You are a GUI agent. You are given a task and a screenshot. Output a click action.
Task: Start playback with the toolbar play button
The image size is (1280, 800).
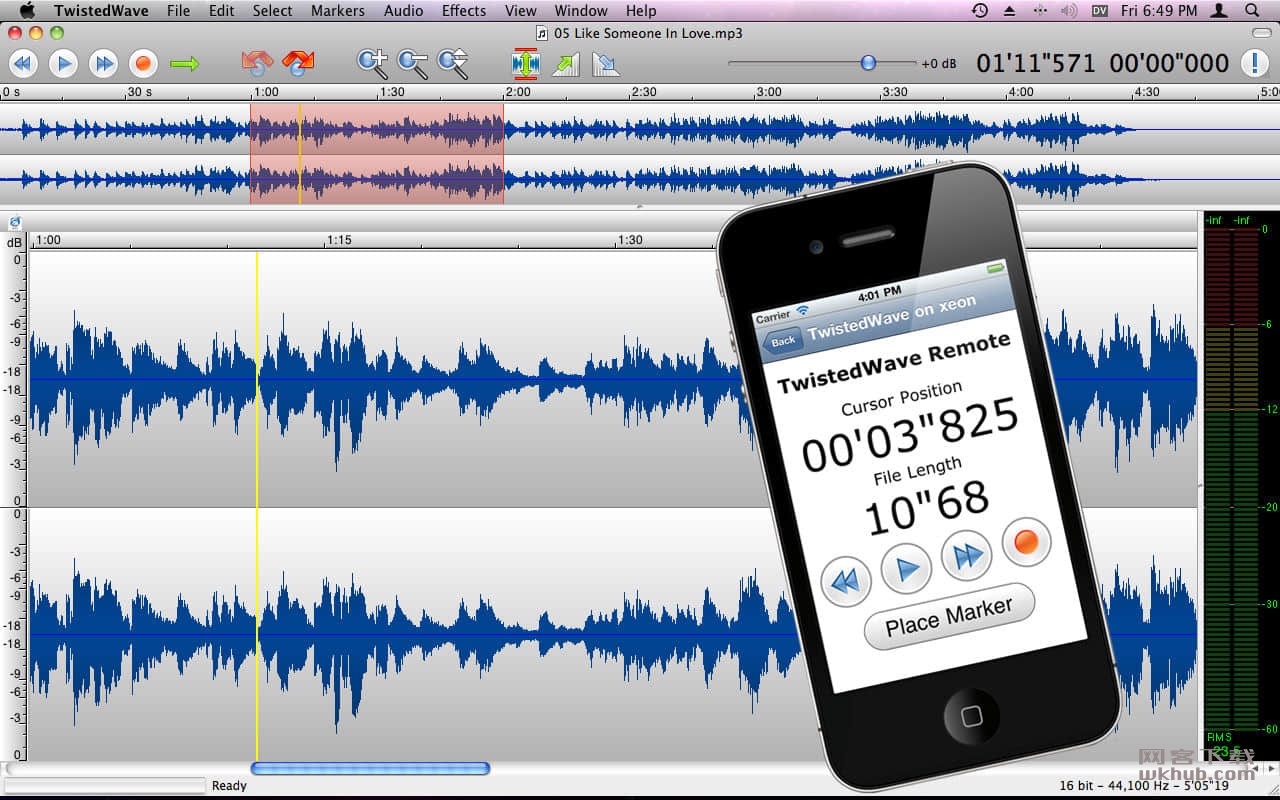pos(63,64)
